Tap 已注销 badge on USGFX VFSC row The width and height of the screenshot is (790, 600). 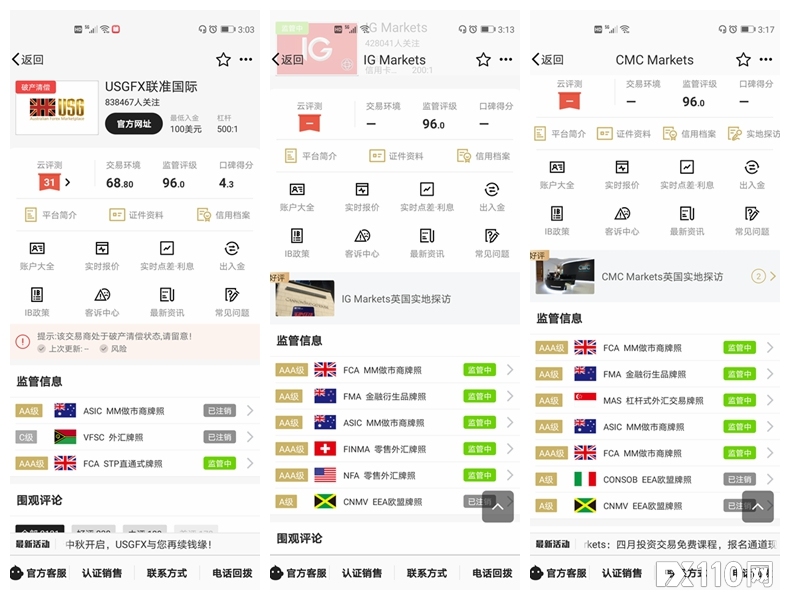point(219,437)
